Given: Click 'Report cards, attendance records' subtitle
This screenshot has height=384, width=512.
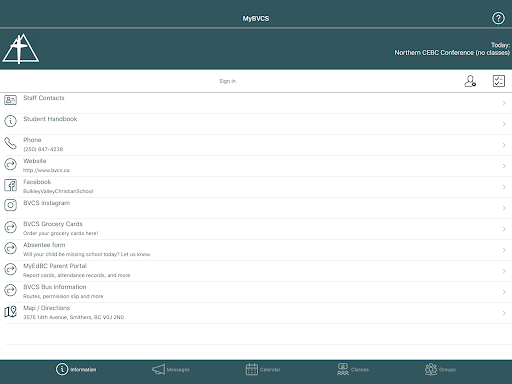Looking at the screenshot, I should 76,275.
